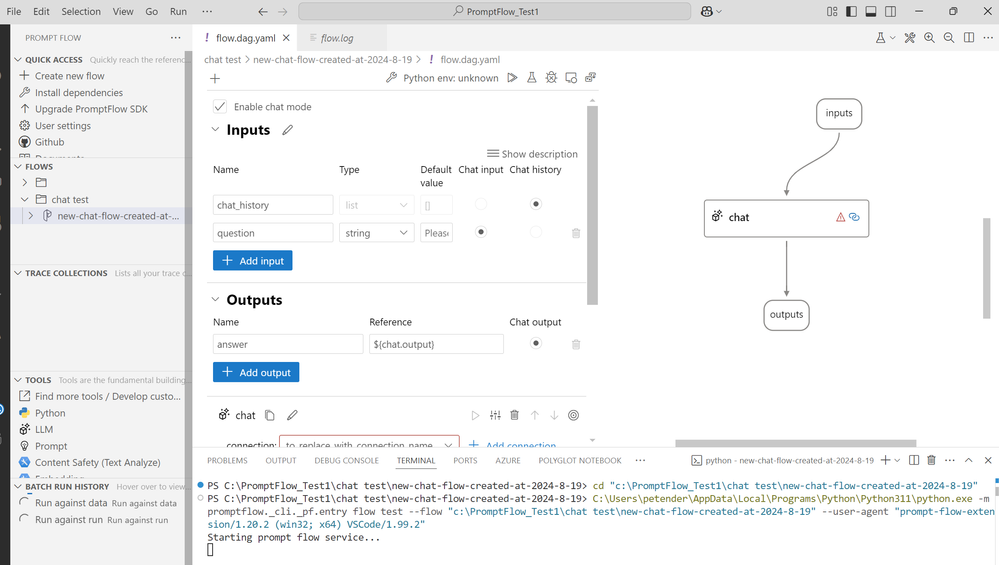Screen dimensions: 999x565
Task: Click the wrench icon next to Python env
Action: coord(391,78)
